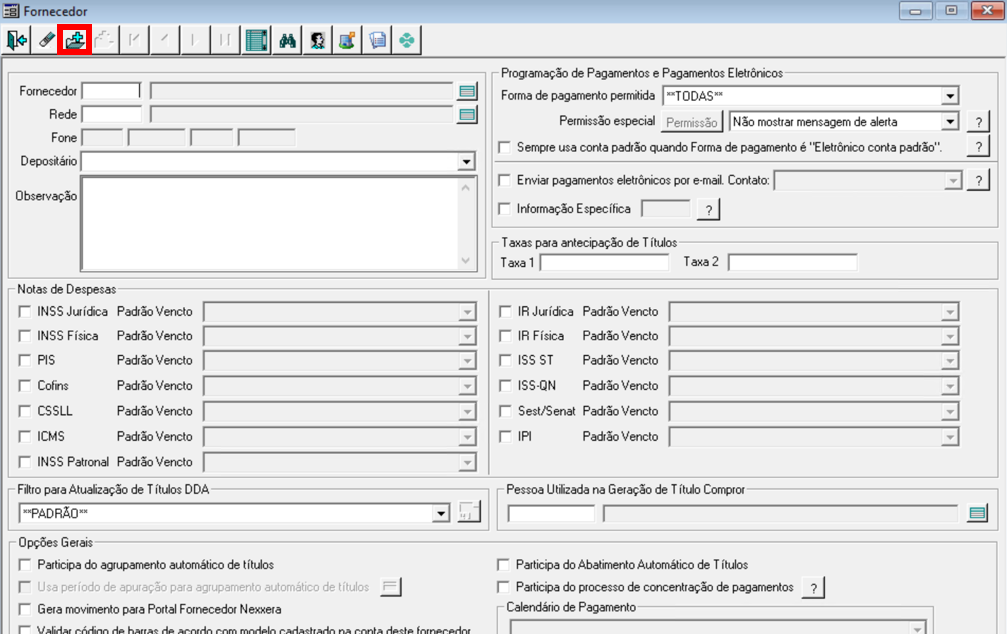
Task: Open INSS Jurídica Padrão Vencto dropdown
Action: tap(467, 312)
